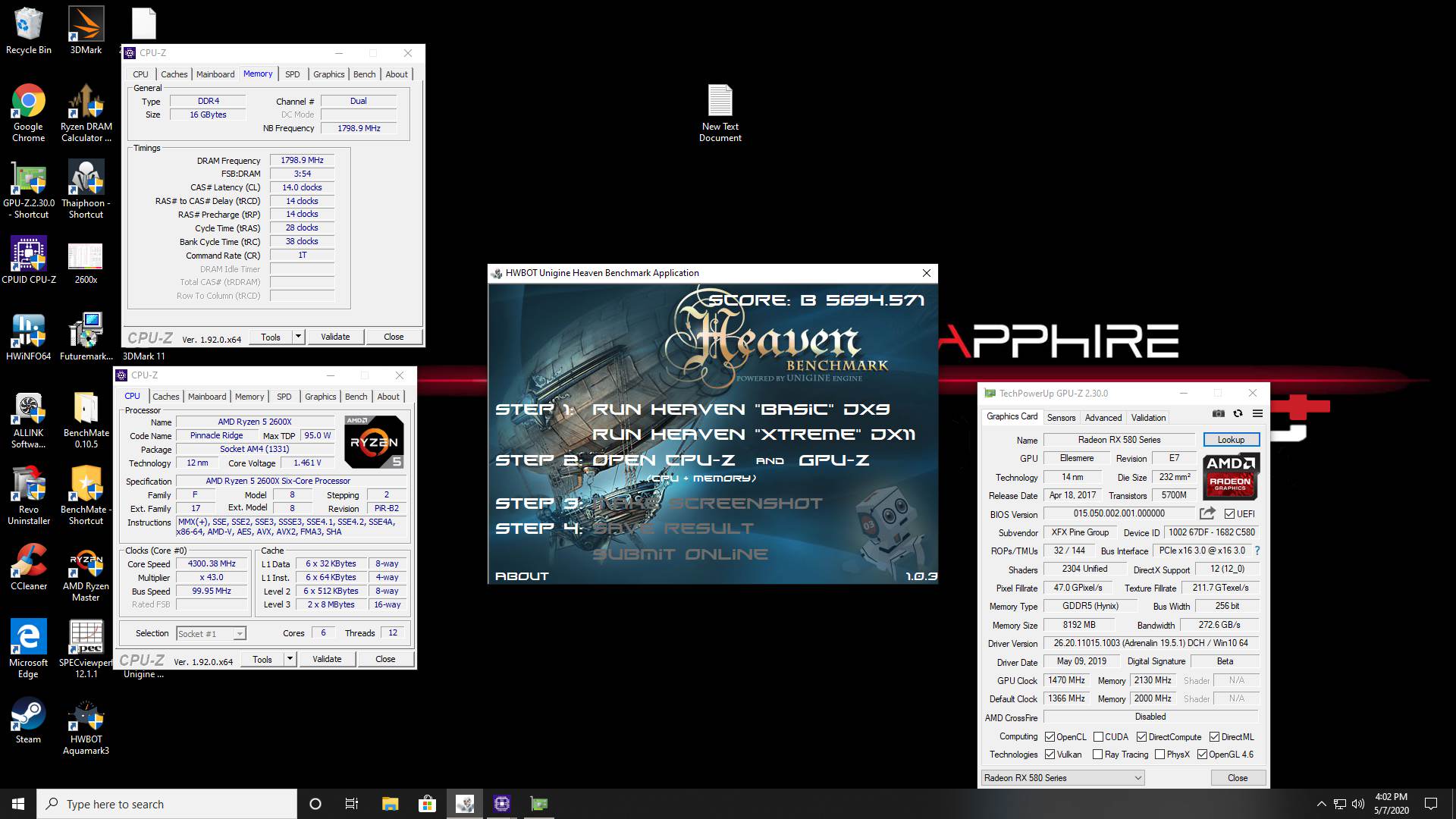The image size is (1456, 819).
Task: Open SPECviewperf 12.1.1 icon
Action: [86, 649]
